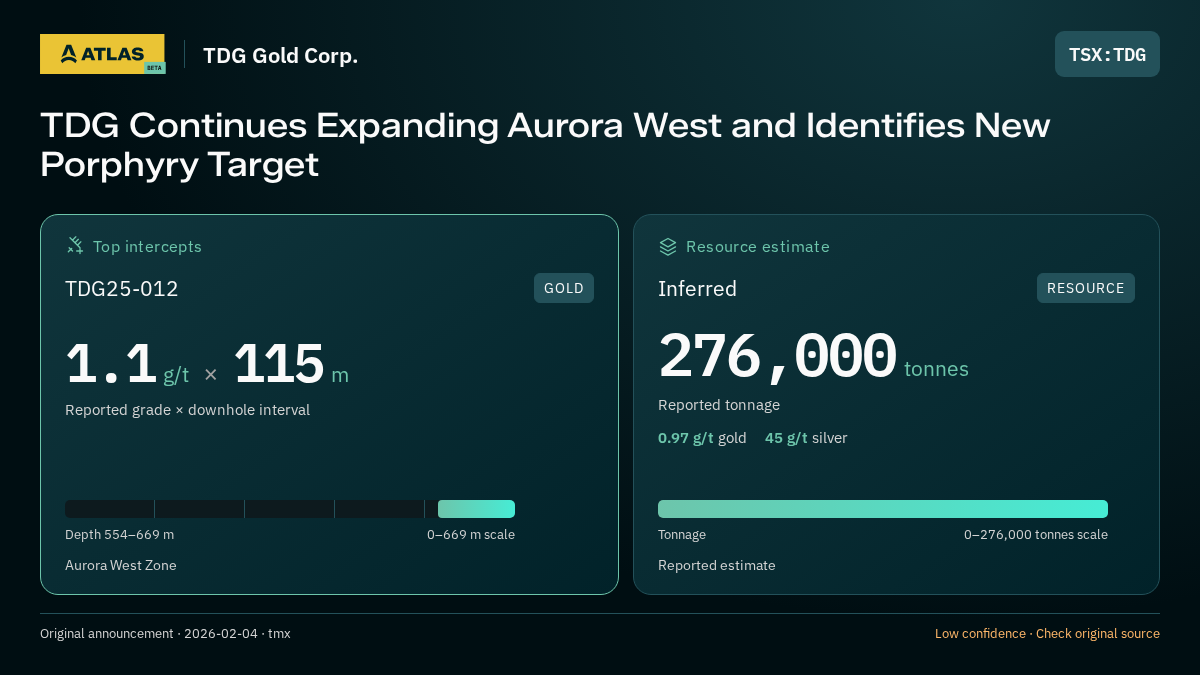Click the ATLAS beta logo
This screenshot has width=1200, height=675.
pyautogui.click(x=102, y=54)
